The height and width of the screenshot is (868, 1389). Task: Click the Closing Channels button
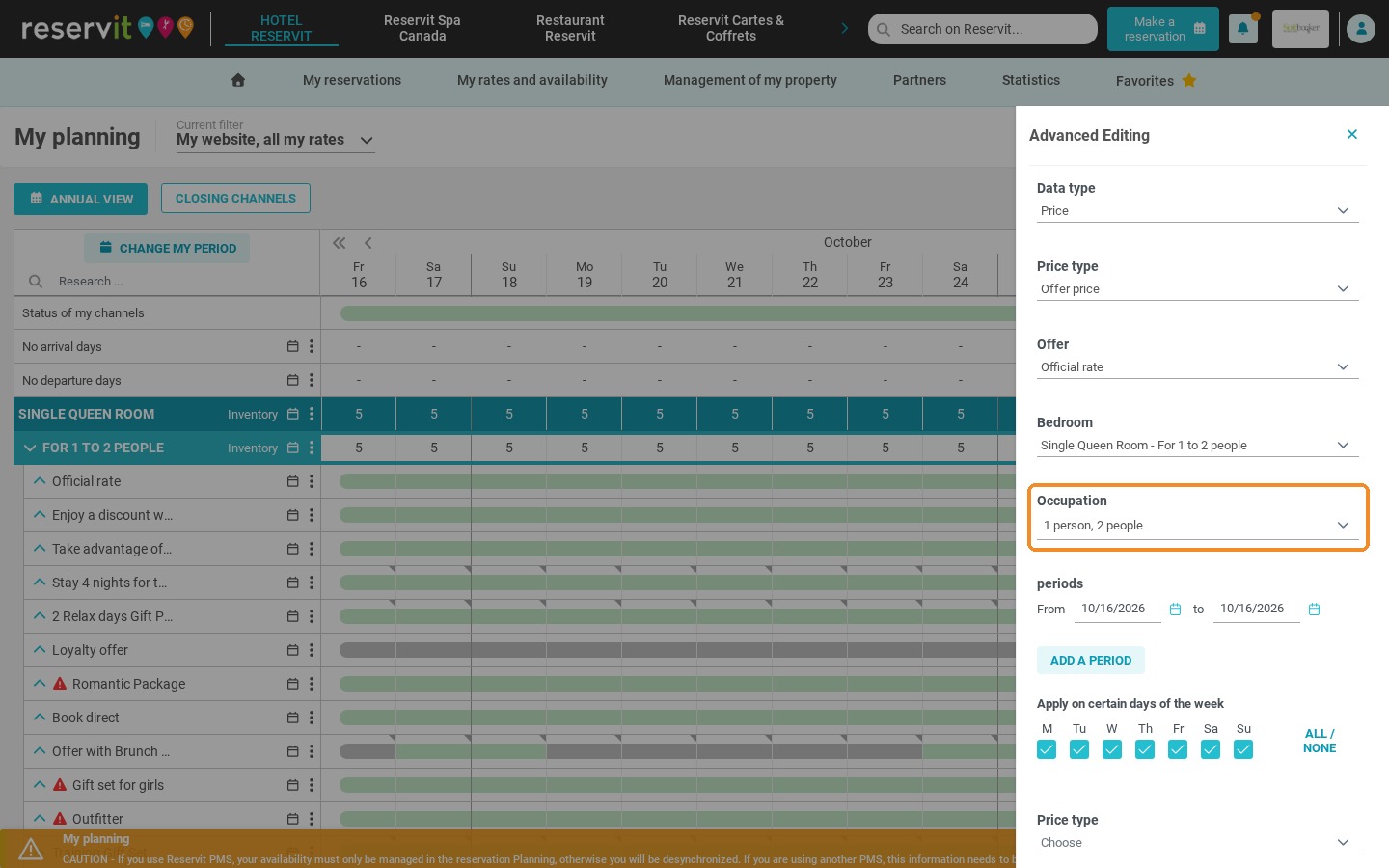click(x=235, y=199)
